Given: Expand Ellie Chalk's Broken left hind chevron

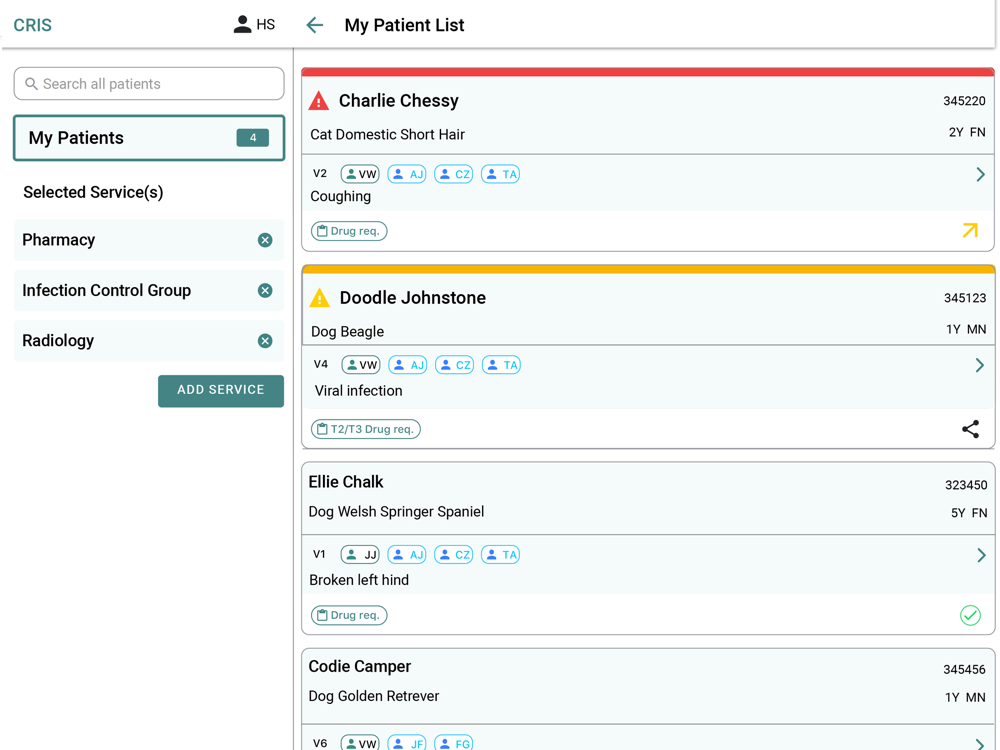Looking at the screenshot, I should tap(980, 555).
